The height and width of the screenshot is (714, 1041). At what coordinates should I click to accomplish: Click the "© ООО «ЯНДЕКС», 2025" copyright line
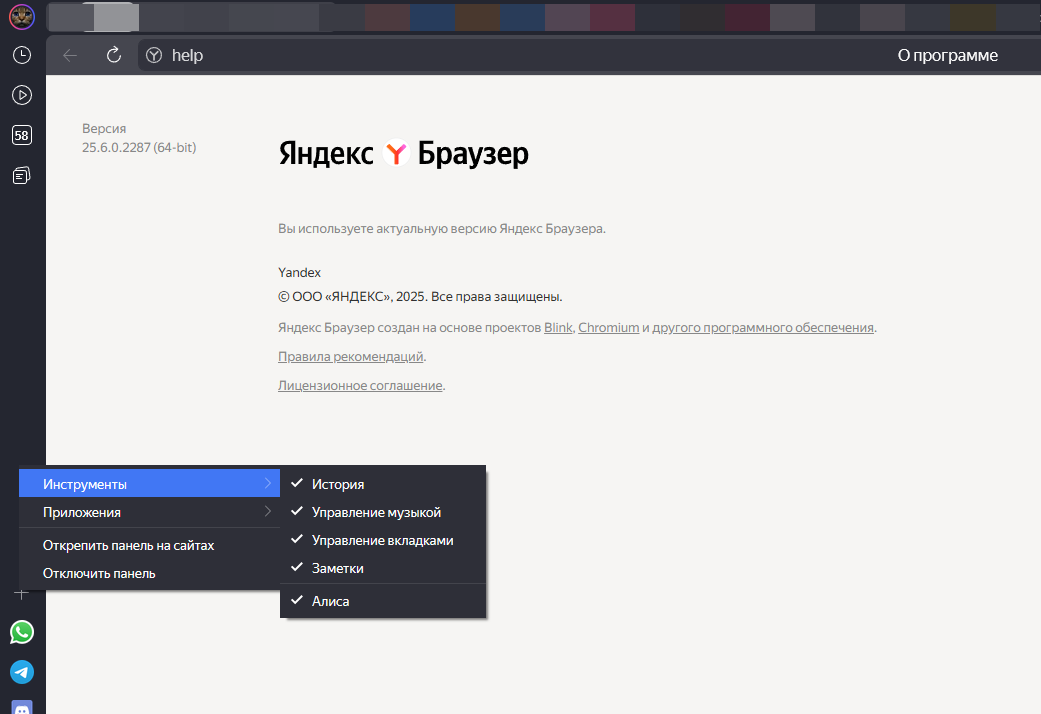coord(420,296)
